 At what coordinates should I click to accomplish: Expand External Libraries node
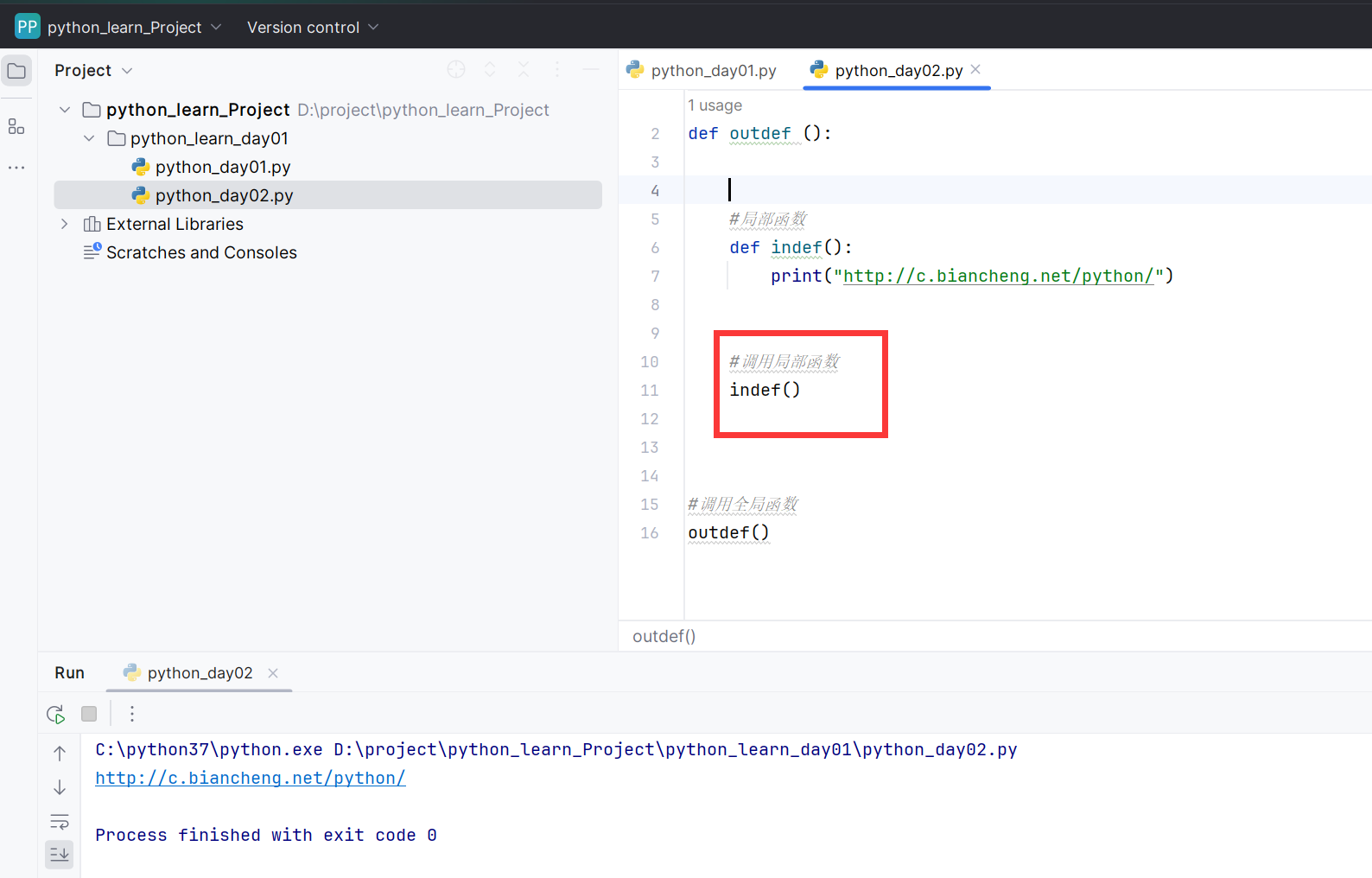(x=65, y=224)
